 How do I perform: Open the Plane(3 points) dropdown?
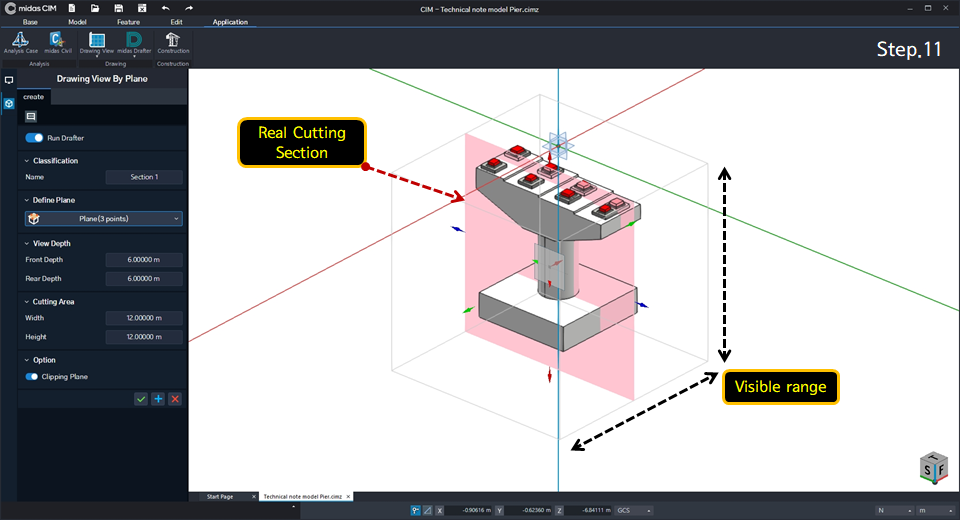tap(103, 219)
